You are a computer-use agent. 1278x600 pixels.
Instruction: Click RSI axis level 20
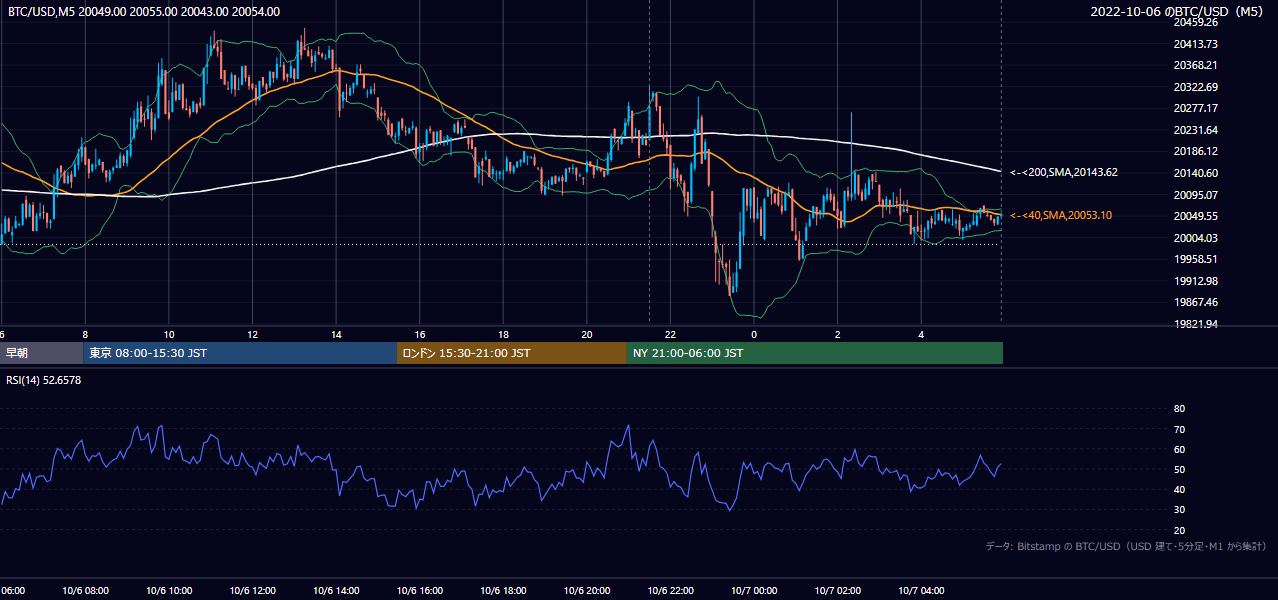tap(1180, 530)
